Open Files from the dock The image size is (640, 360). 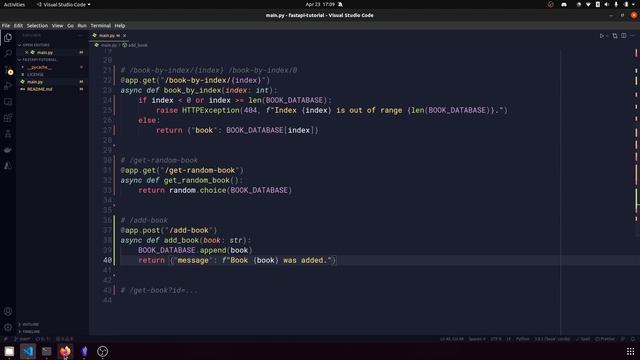pyautogui.click(x=9, y=351)
